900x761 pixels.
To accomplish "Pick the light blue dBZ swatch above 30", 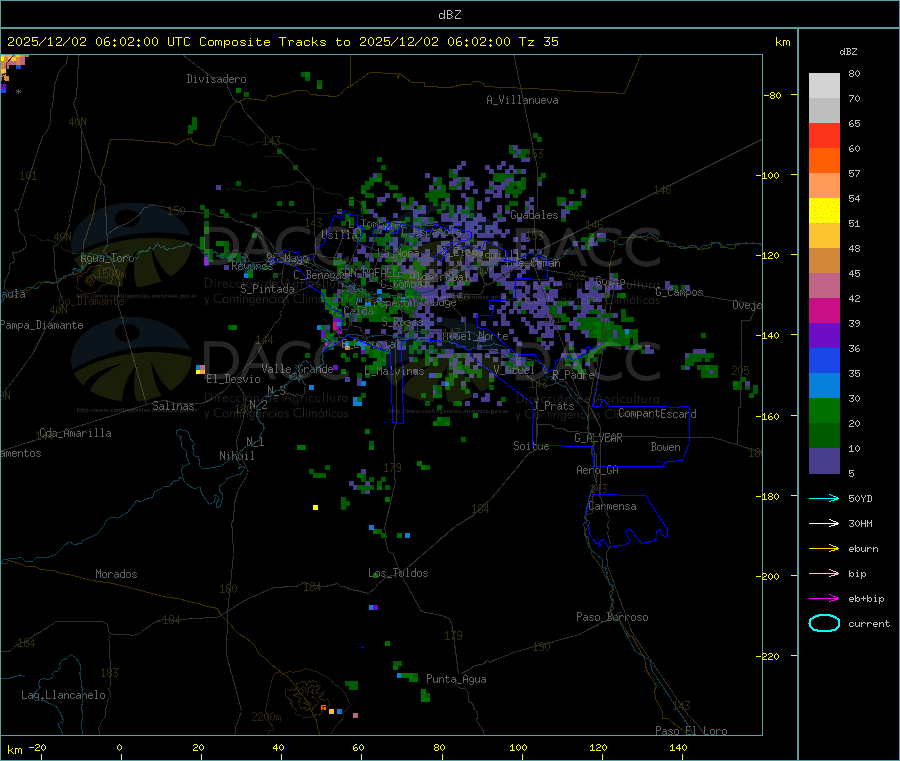I will 824,386.
